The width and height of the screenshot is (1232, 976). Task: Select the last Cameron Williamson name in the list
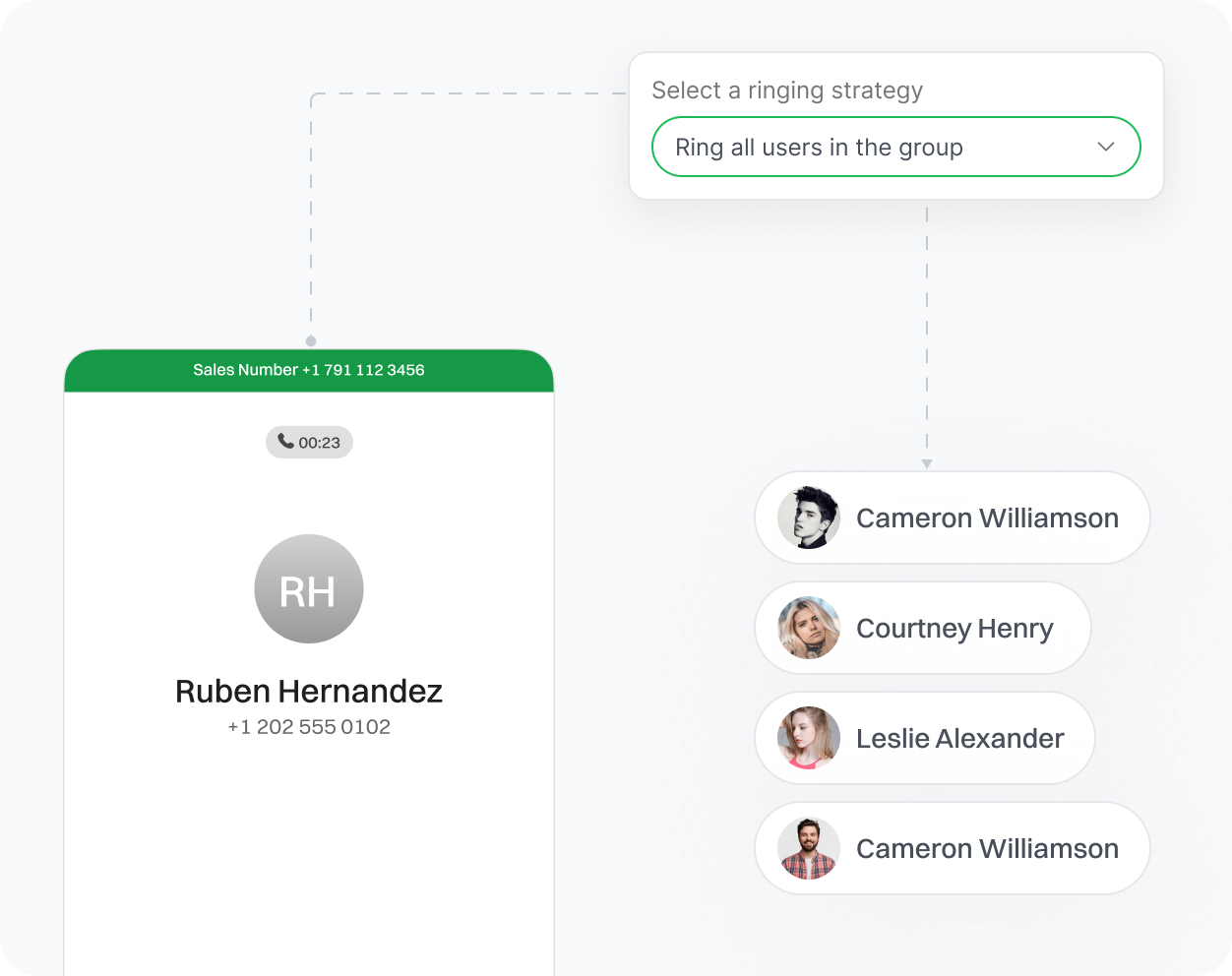pyautogui.click(x=987, y=849)
